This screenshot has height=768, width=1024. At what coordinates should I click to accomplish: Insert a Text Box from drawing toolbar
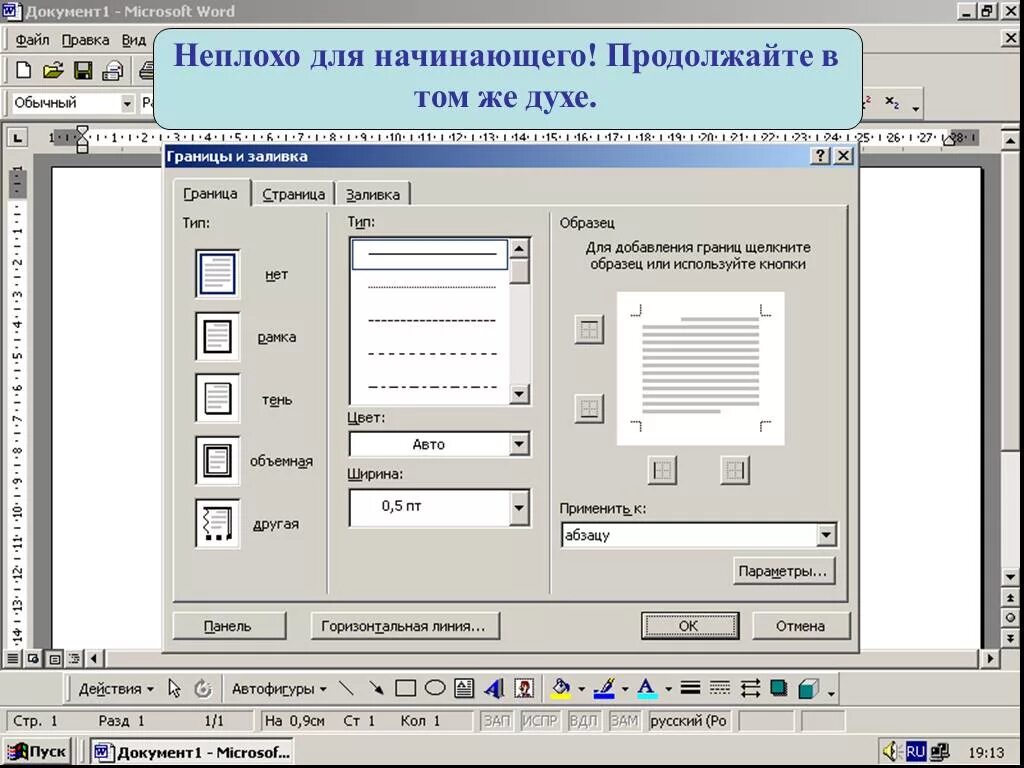click(464, 688)
